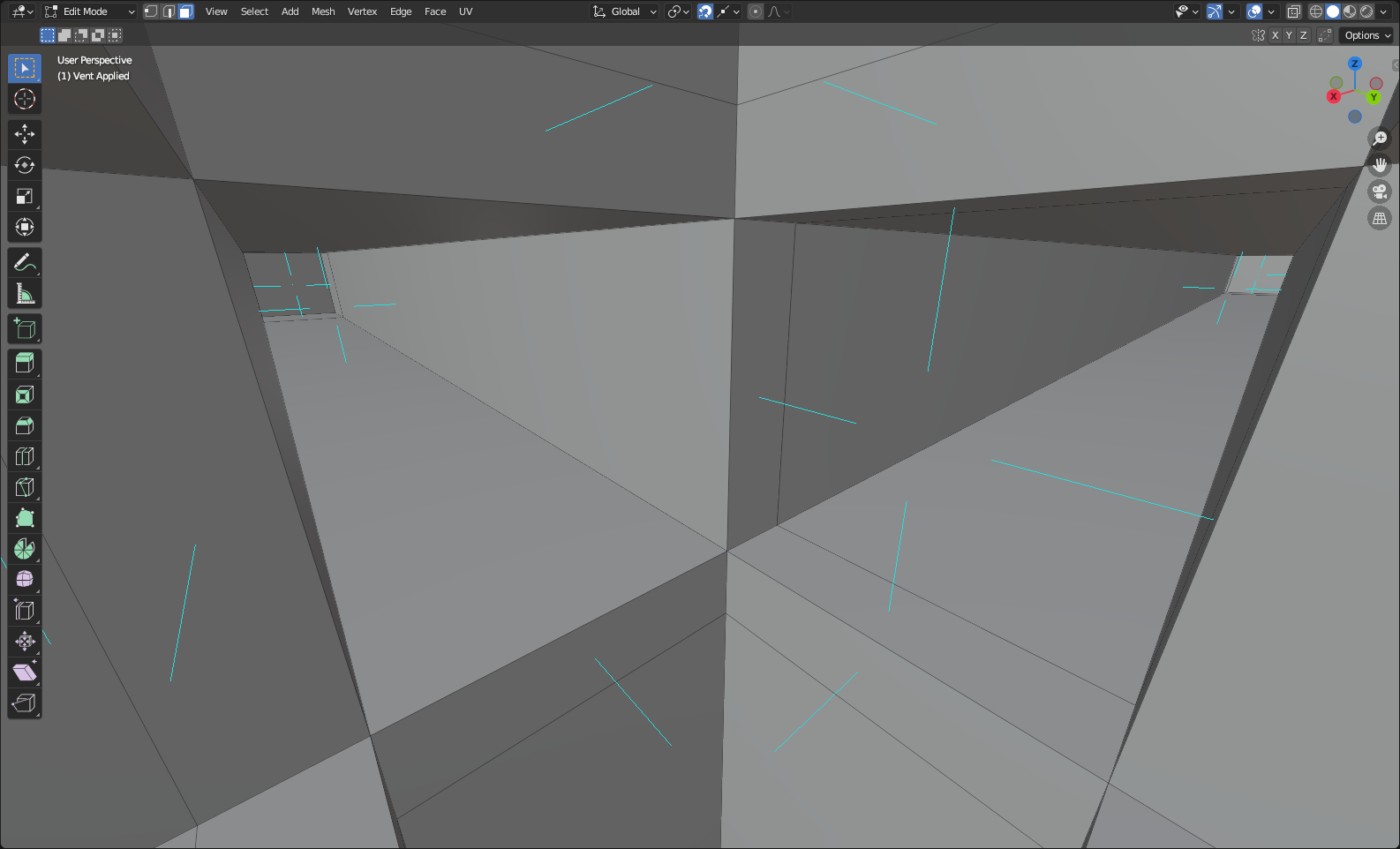1400x849 pixels.
Task: Open the snapping settings dropdown
Action: coord(729,11)
